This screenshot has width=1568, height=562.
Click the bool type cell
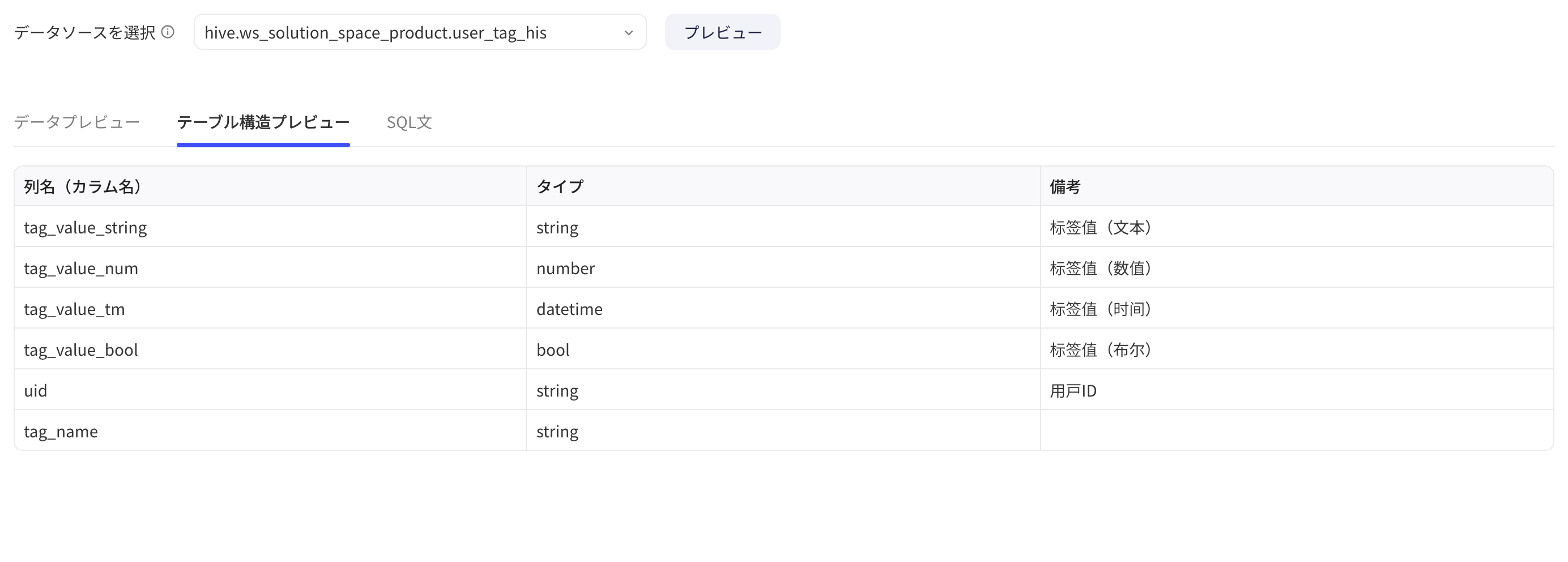[783, 349]
